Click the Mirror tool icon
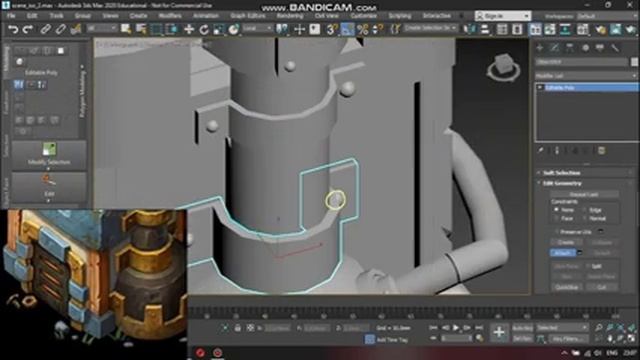 click(x=469, y=29)
